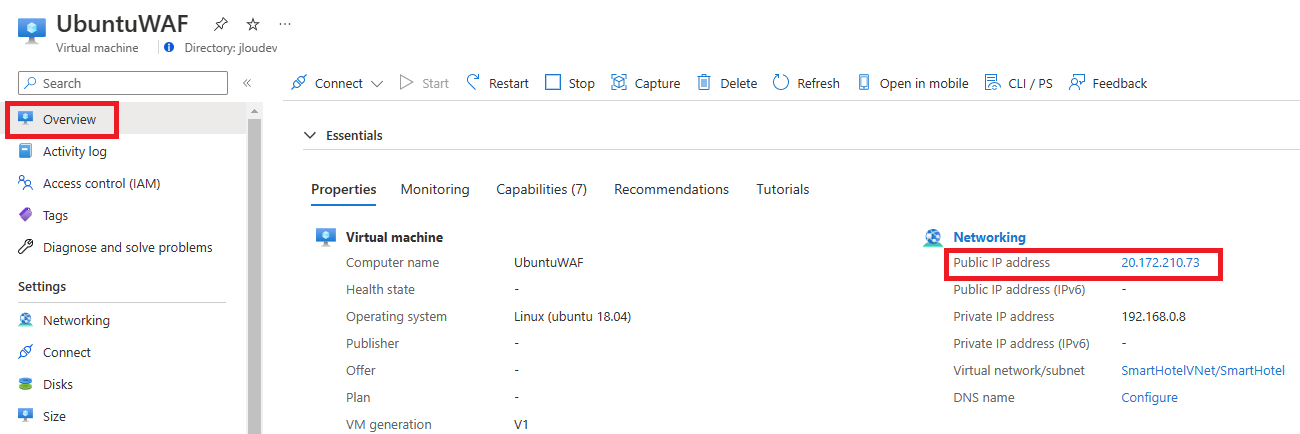Select the Properties tab
This screenshot has height=434, width=1300.
pyautogui.click(x=344, y=189)
